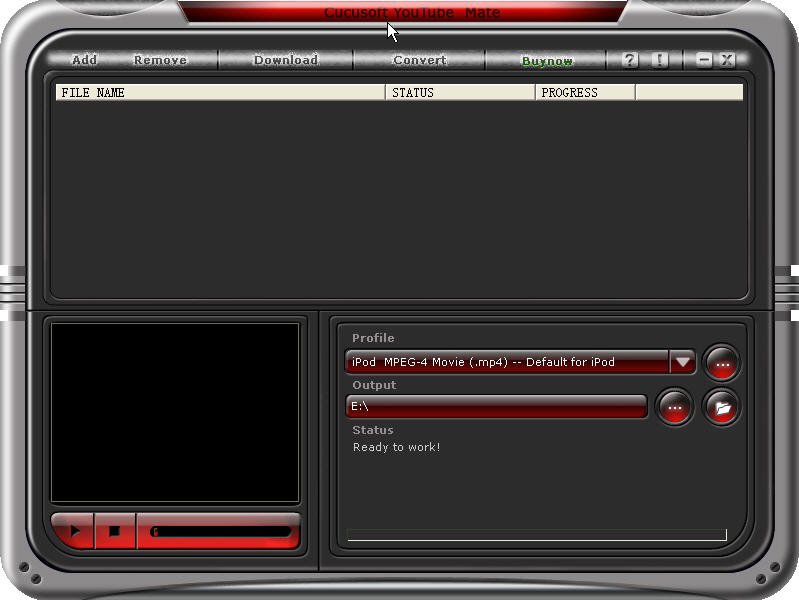The width and height of the screenshot is (799, 600).
Task: Open profile settings with ellipsis button
Action: point(721,363)
